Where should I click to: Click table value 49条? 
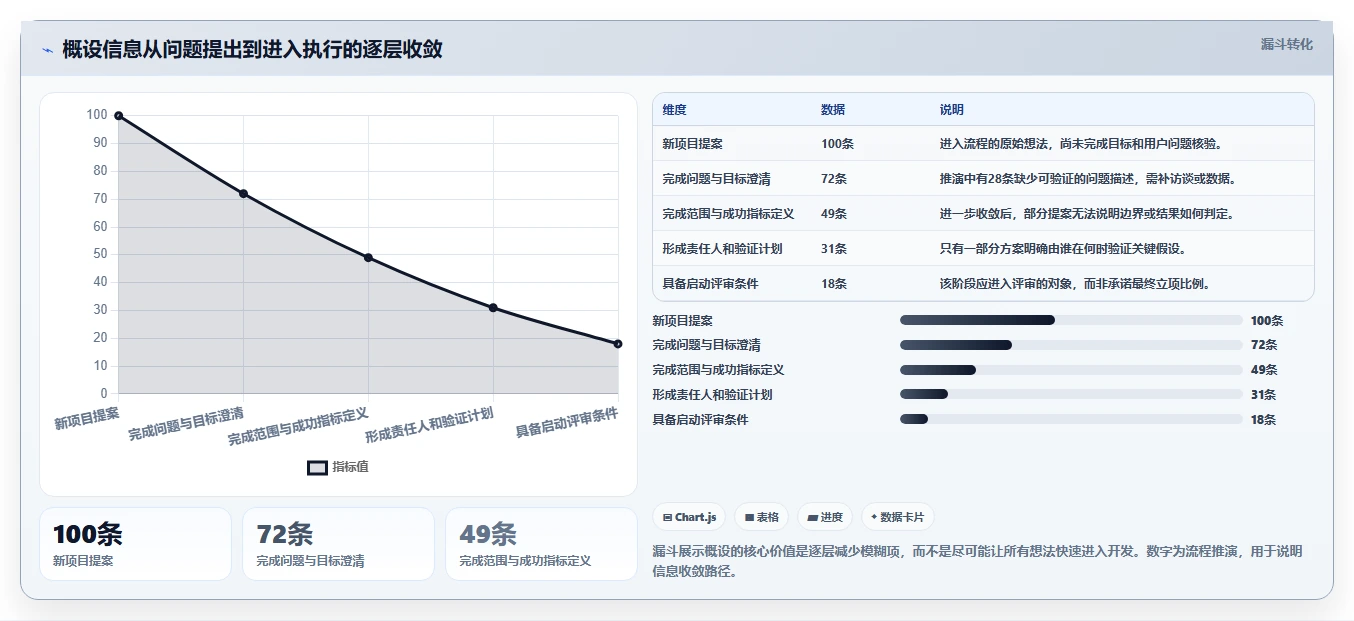point(834,214)
